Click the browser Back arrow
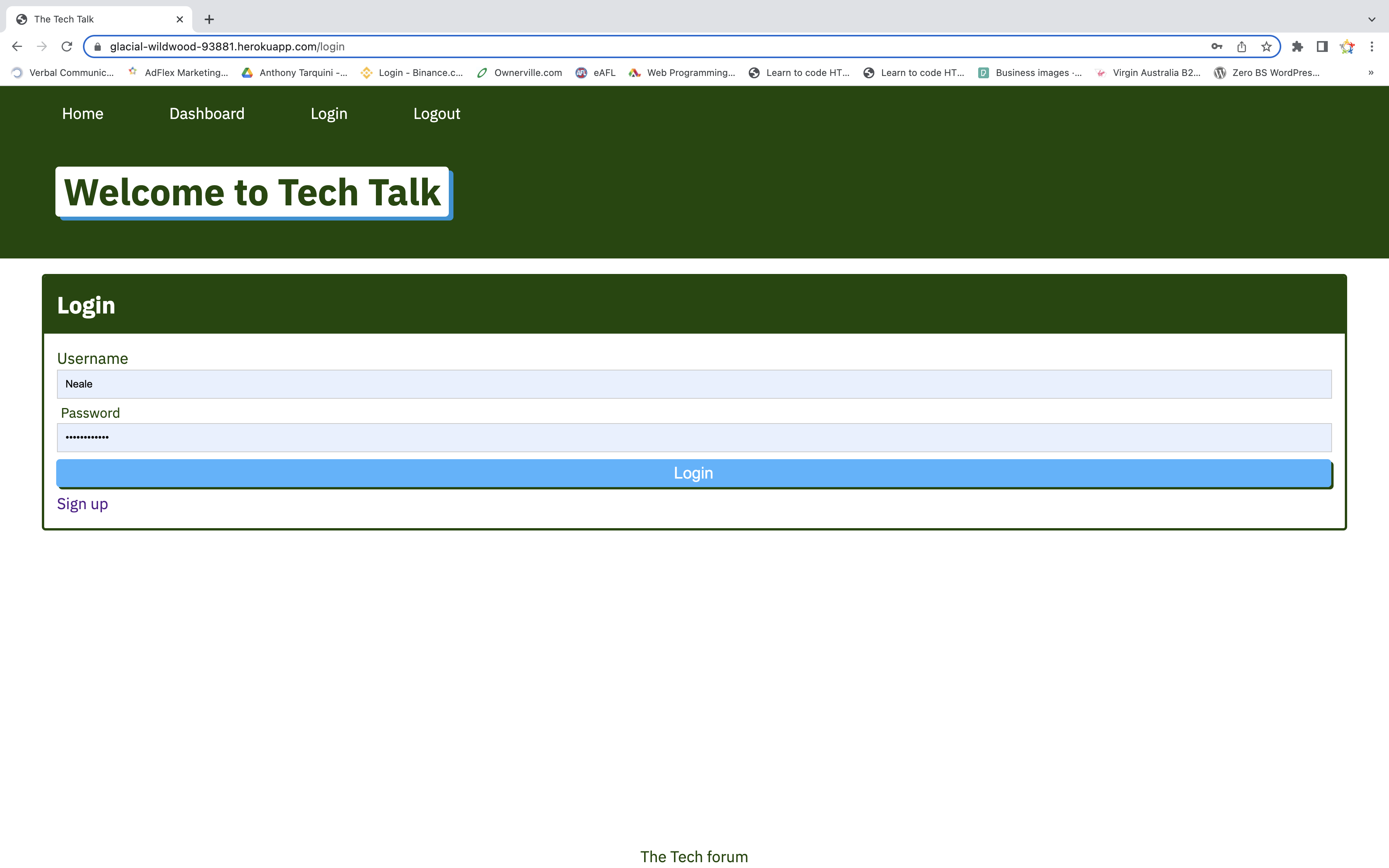This screenshot has height=868, width=1389. [x=17, y=46]
